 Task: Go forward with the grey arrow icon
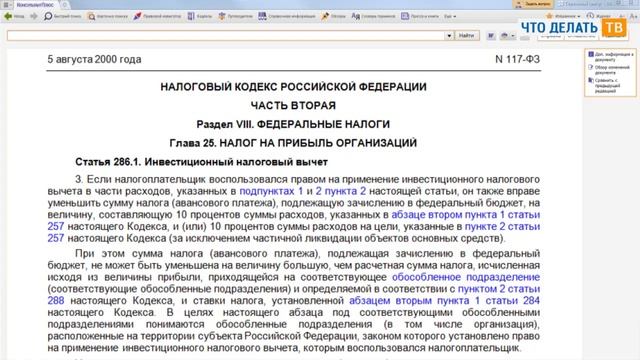33,16
